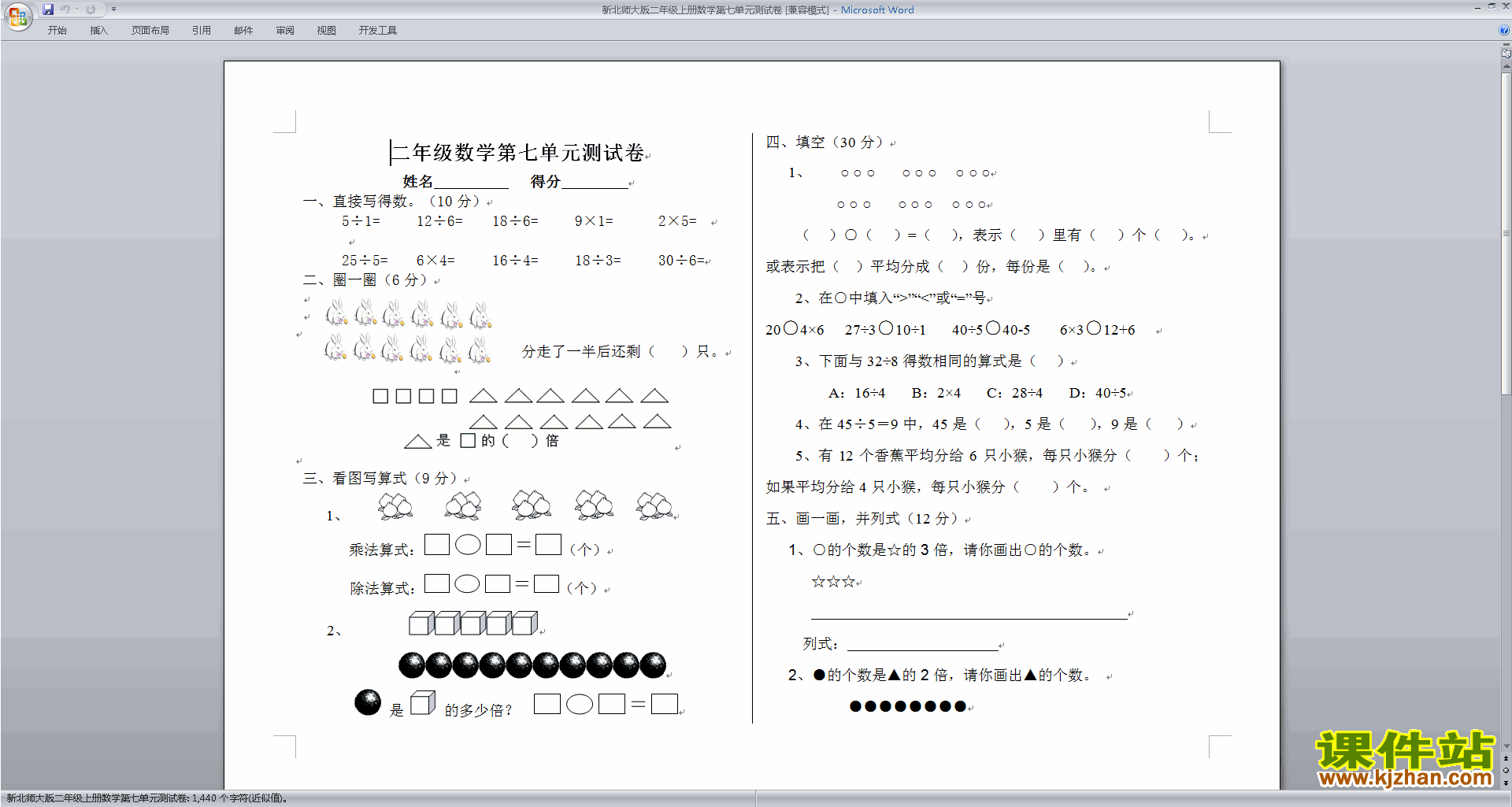
Task: Click the scrollbar down arrow
Action: click(x=1506, y=746)
